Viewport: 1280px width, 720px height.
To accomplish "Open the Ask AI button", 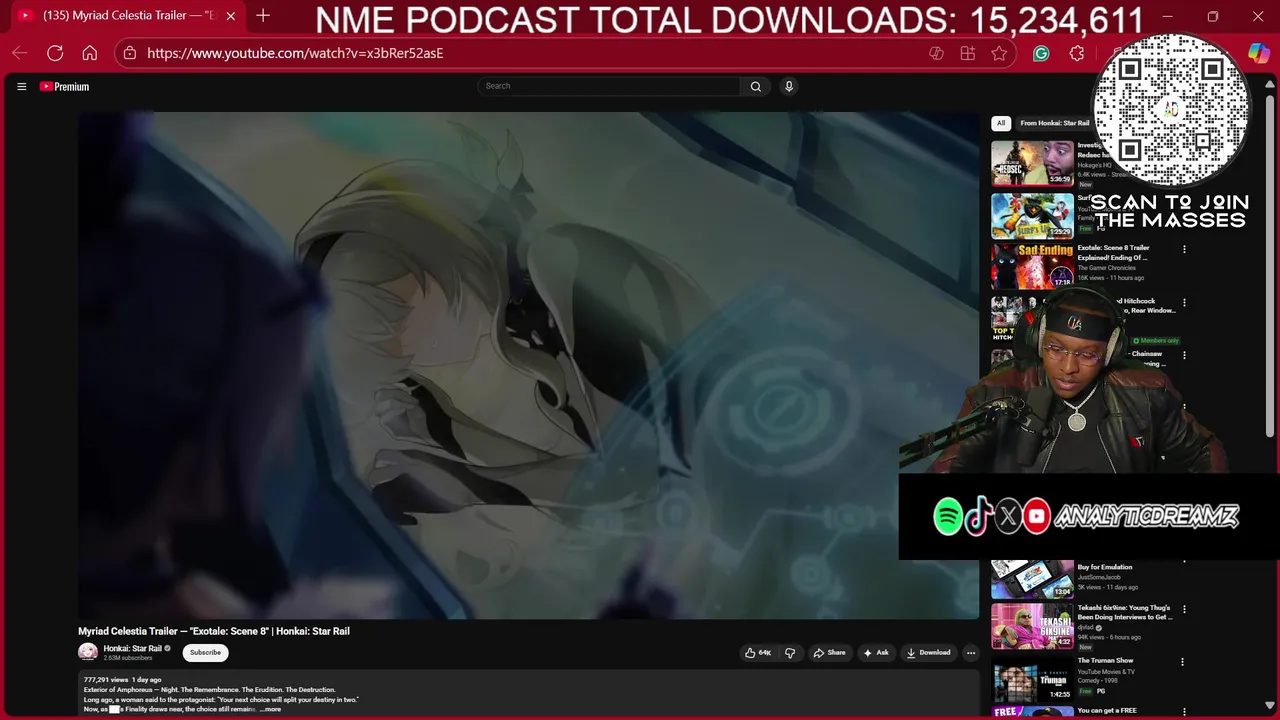I will [x=876, y=653].
